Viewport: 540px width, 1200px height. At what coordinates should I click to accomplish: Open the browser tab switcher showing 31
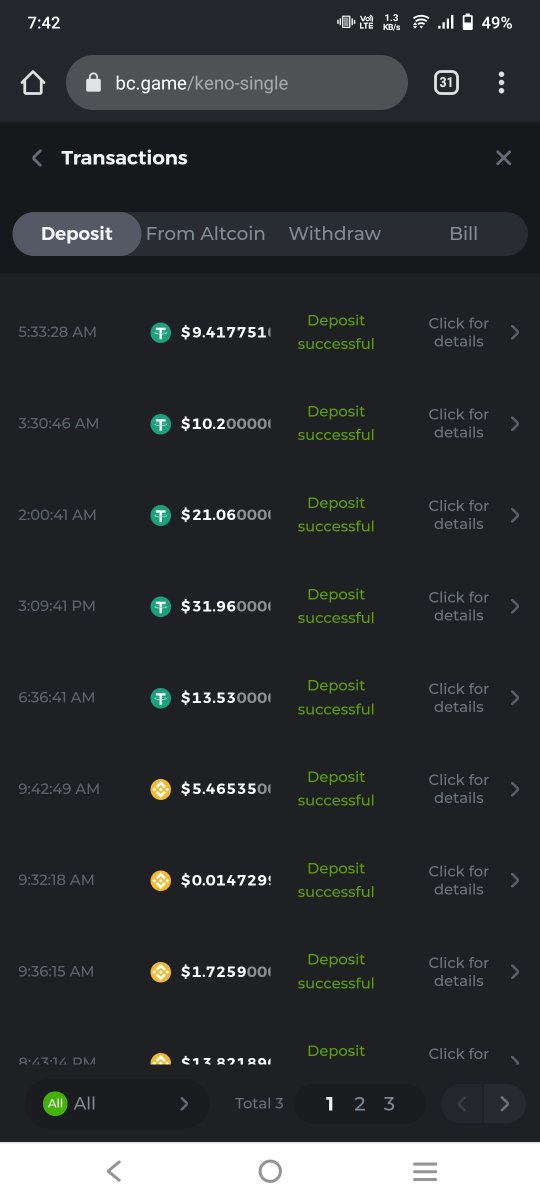(446, 83)
